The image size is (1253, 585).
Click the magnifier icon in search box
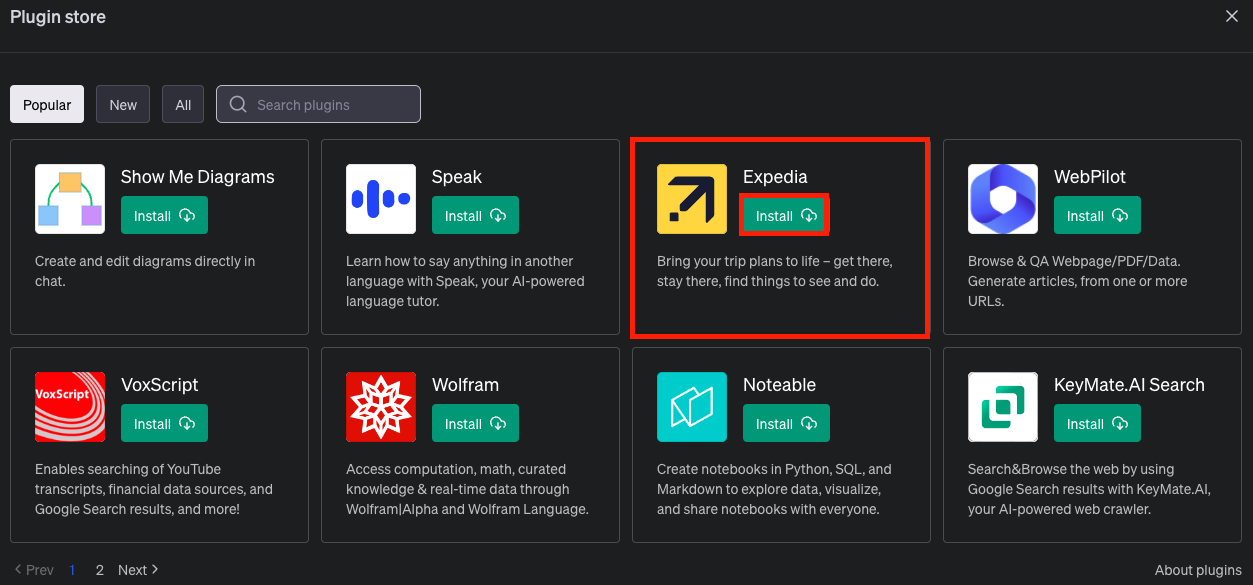click(238, 104)
